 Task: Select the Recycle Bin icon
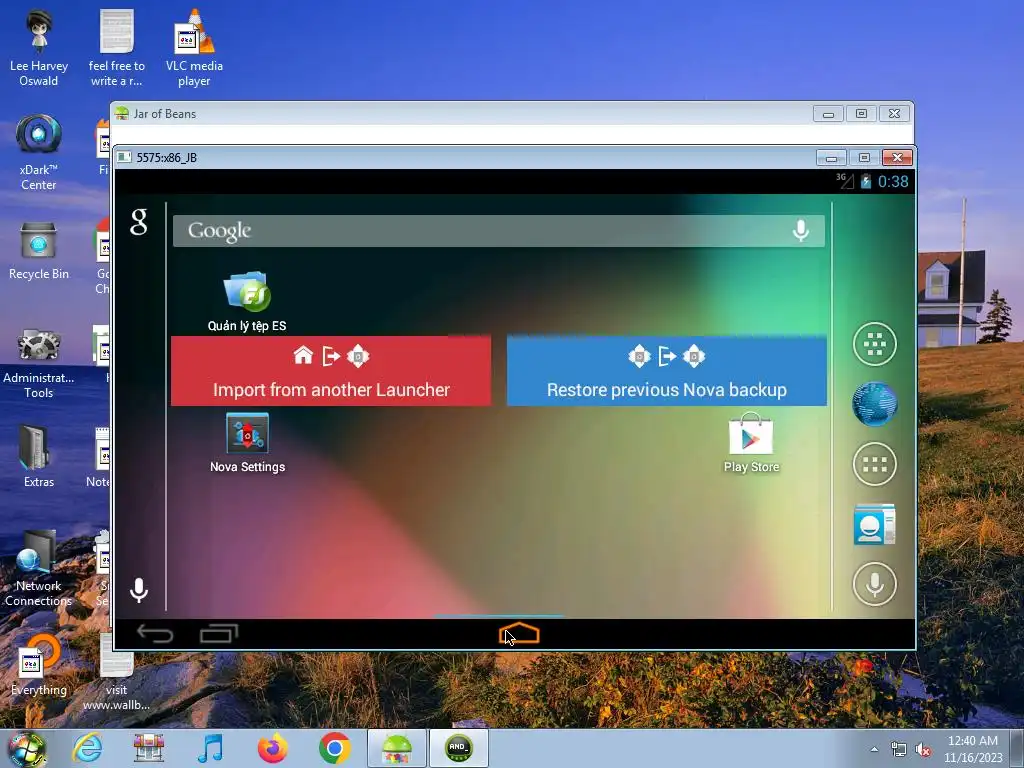(39, 251)
